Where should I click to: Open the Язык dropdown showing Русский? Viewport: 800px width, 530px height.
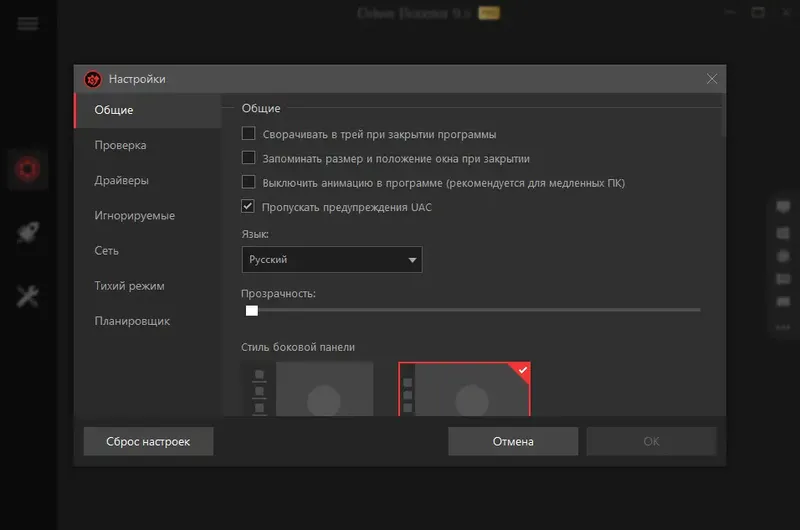tap(332, 260)
